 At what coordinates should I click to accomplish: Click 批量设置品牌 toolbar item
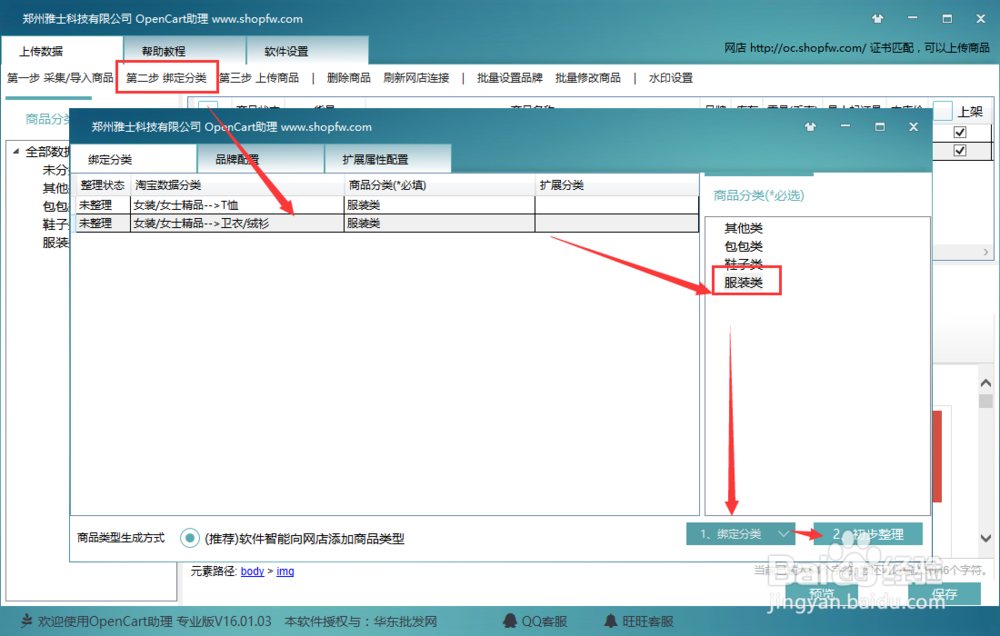(x=510, y=78)
